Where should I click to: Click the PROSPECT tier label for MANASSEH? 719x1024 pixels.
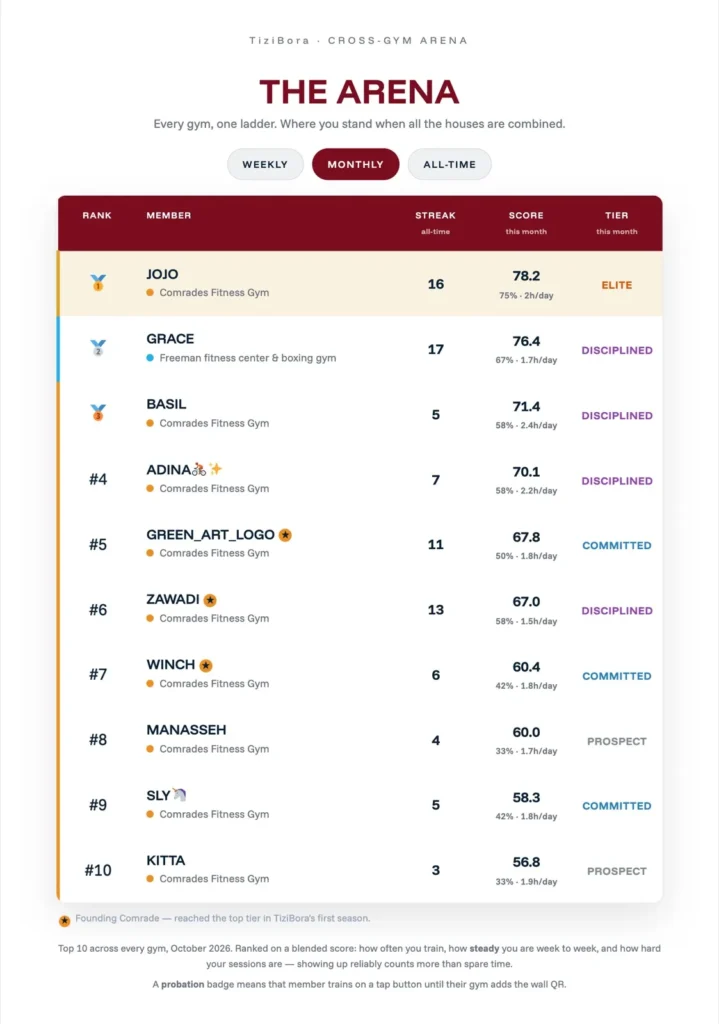coord(616,742)
